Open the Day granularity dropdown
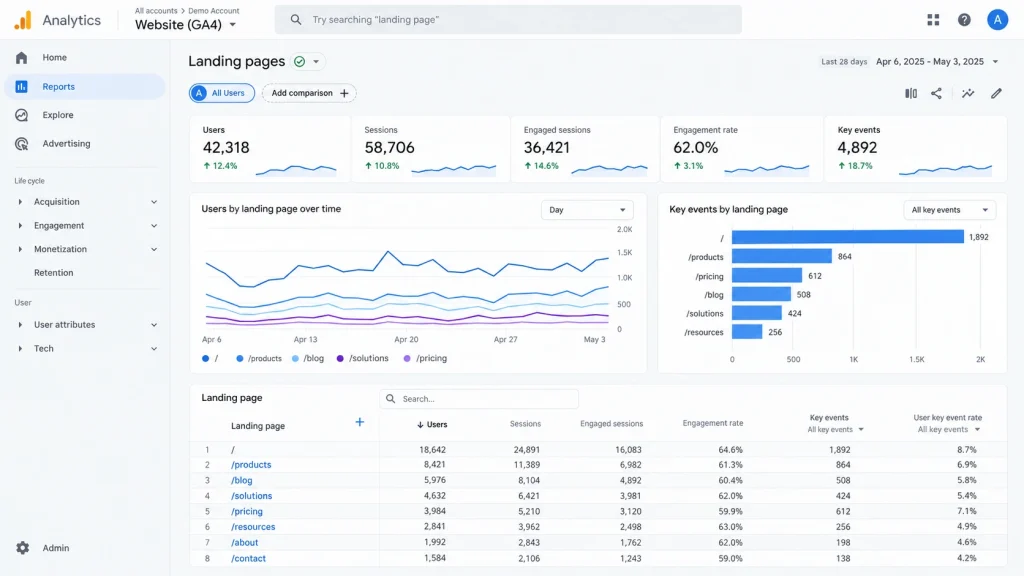Screen dimensions: 1024x576 pos(587,210)
